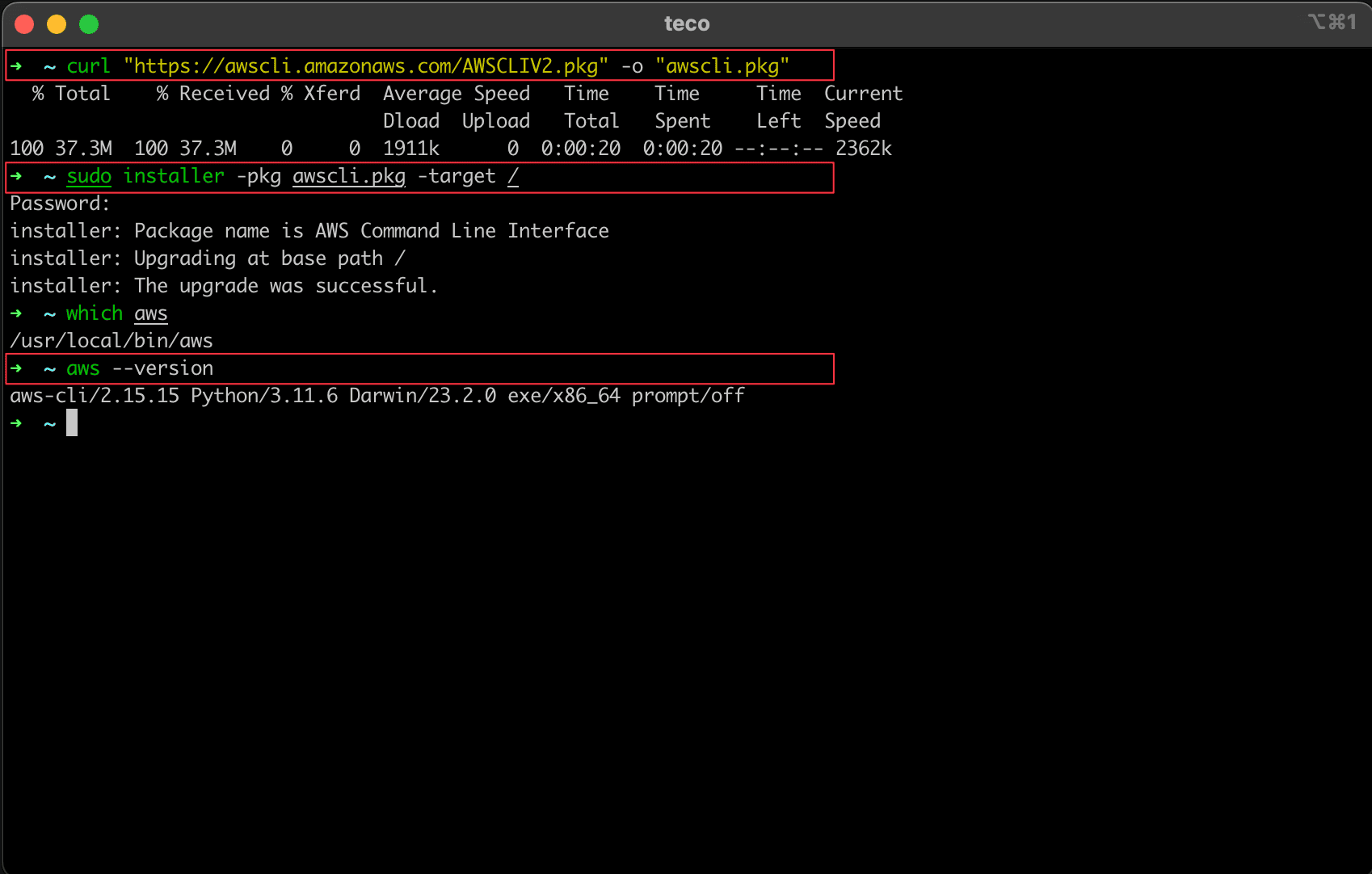The width and height of the screenshot is (1372, 874).
Task: Click the ⌥⌘1 shortcut indicator in title bar
Action: tap(1332, 22)
